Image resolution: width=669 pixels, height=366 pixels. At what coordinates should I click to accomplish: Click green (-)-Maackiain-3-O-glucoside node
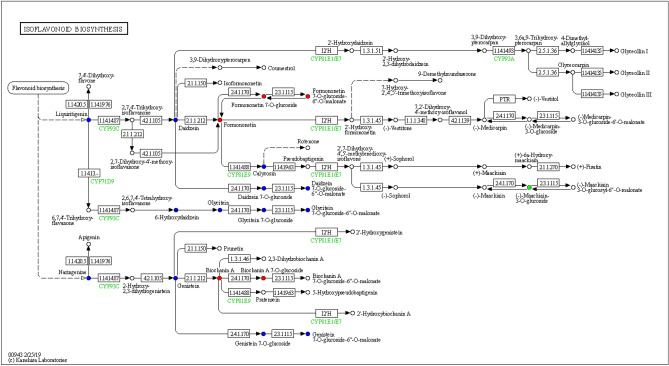(x=529, y=187)
